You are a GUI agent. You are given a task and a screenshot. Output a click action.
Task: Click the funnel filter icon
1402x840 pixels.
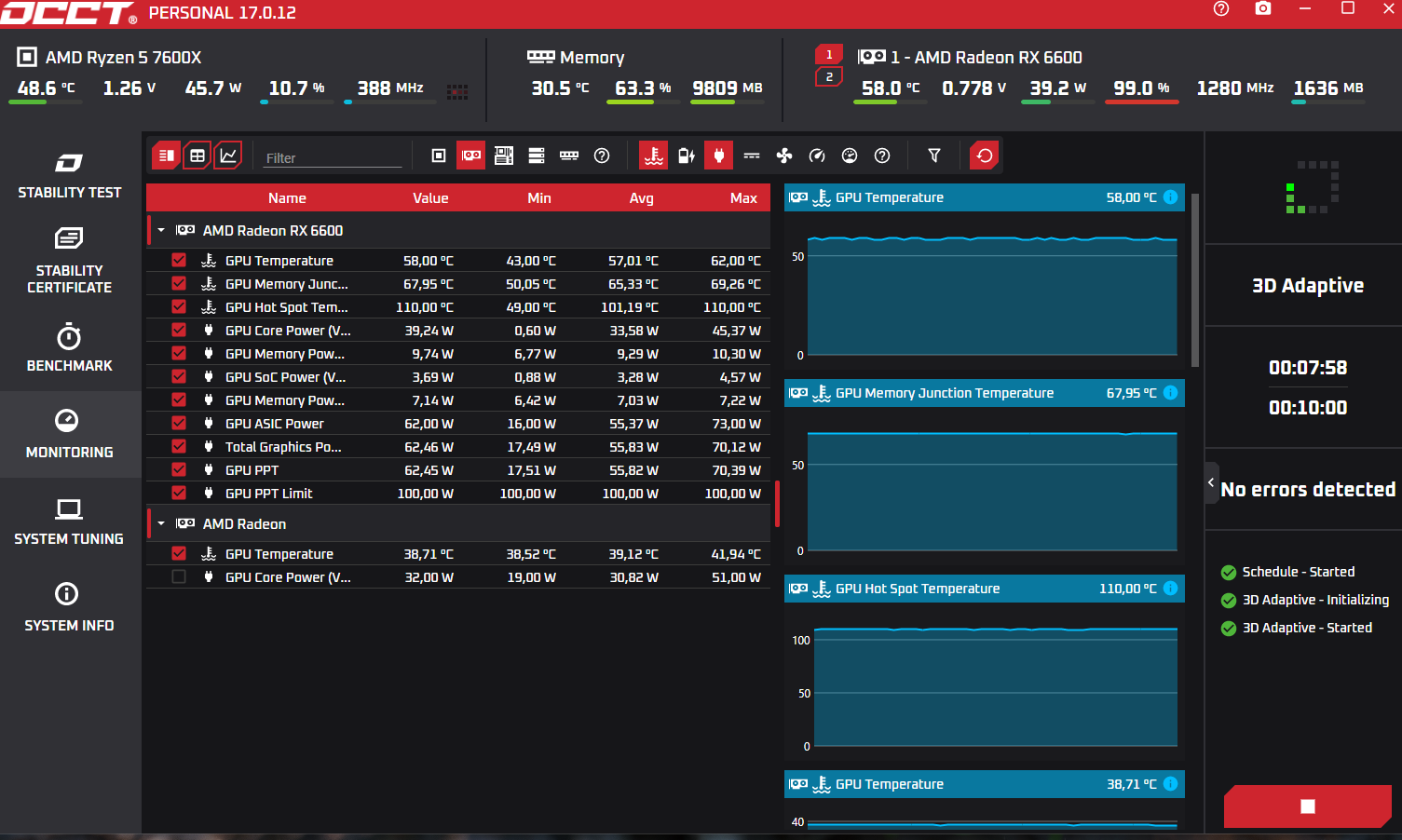pyautogui.click(x=934, y=156)
